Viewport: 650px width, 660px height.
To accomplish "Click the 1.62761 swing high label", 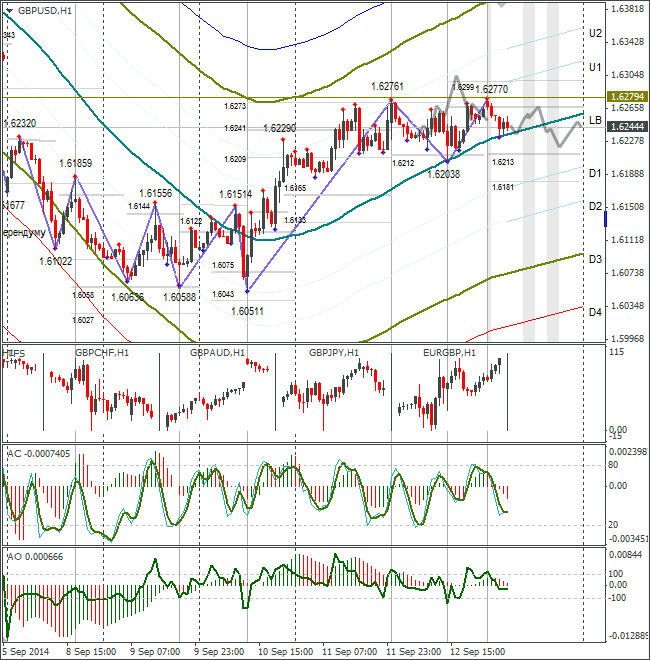I will (387, 87).
